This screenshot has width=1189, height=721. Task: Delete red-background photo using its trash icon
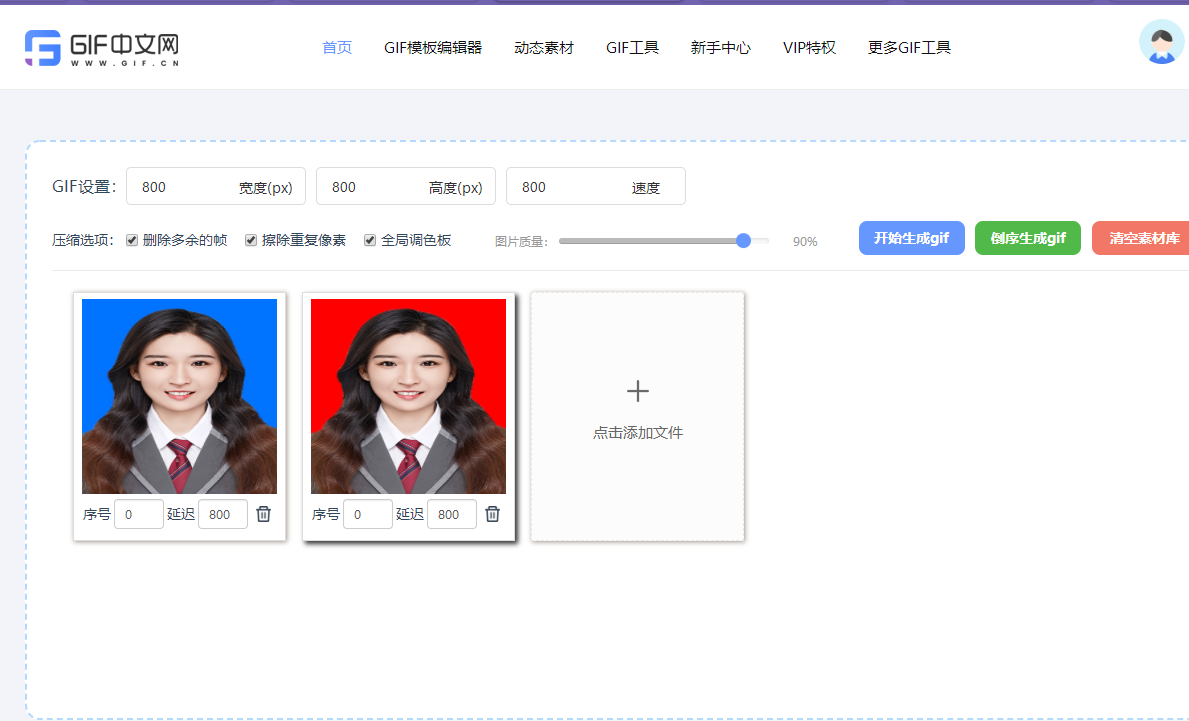(x=492, y=513)
